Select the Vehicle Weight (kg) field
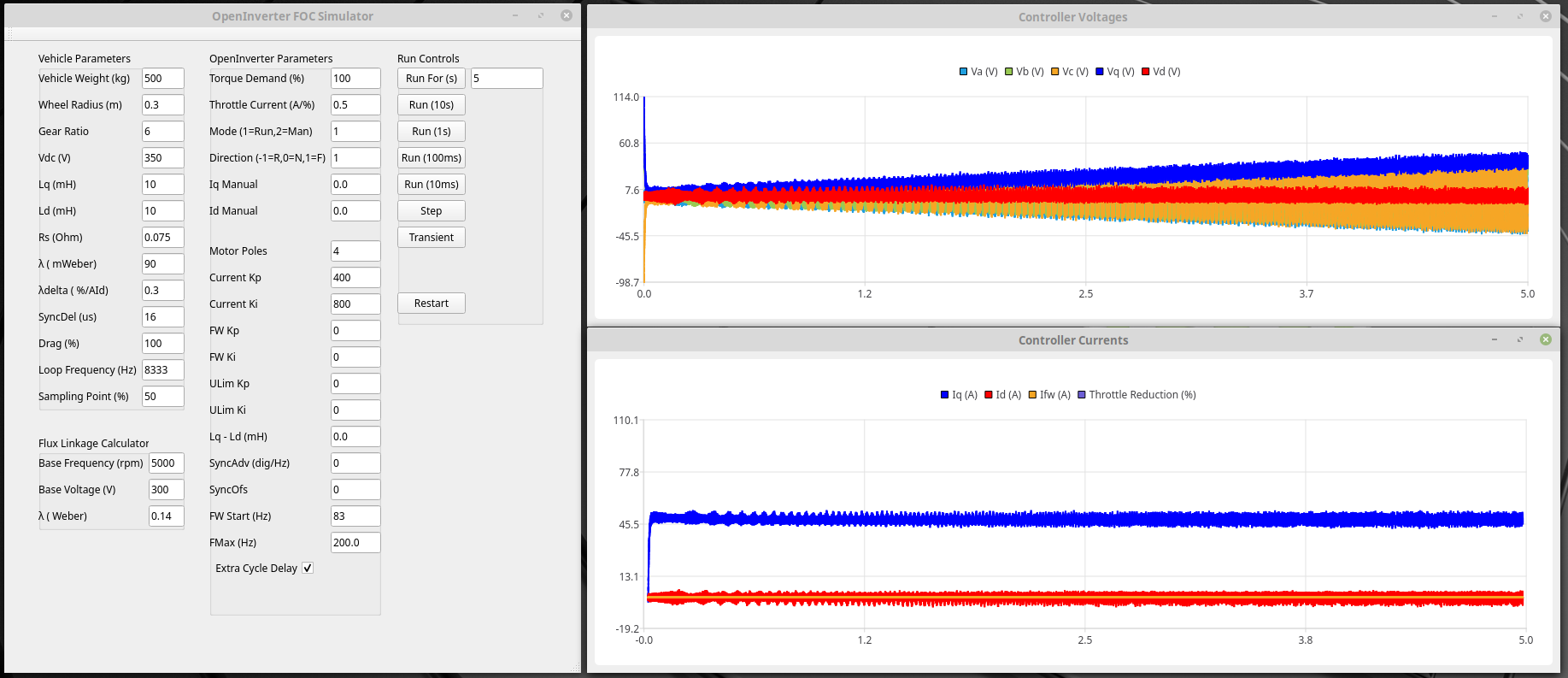 pyautogui.click(x=162, y=78)
